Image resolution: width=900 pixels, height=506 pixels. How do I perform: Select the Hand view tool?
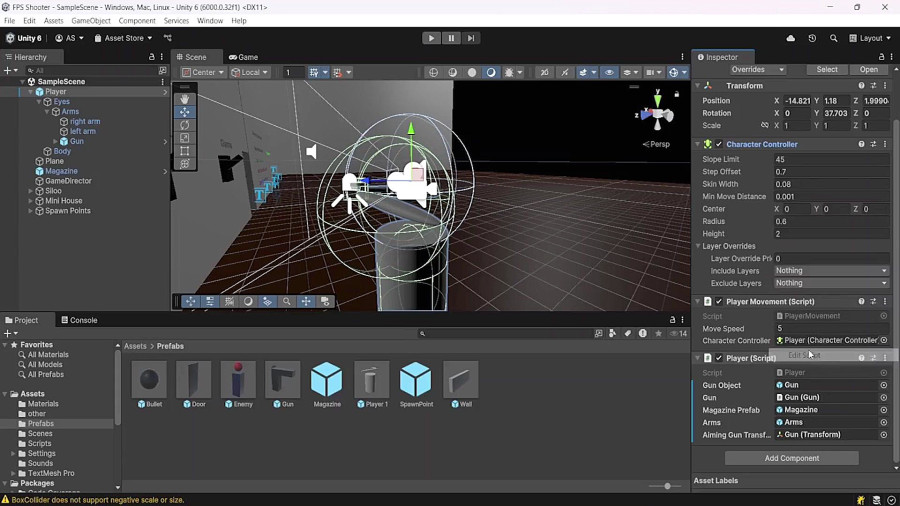[x=184, y=99]
